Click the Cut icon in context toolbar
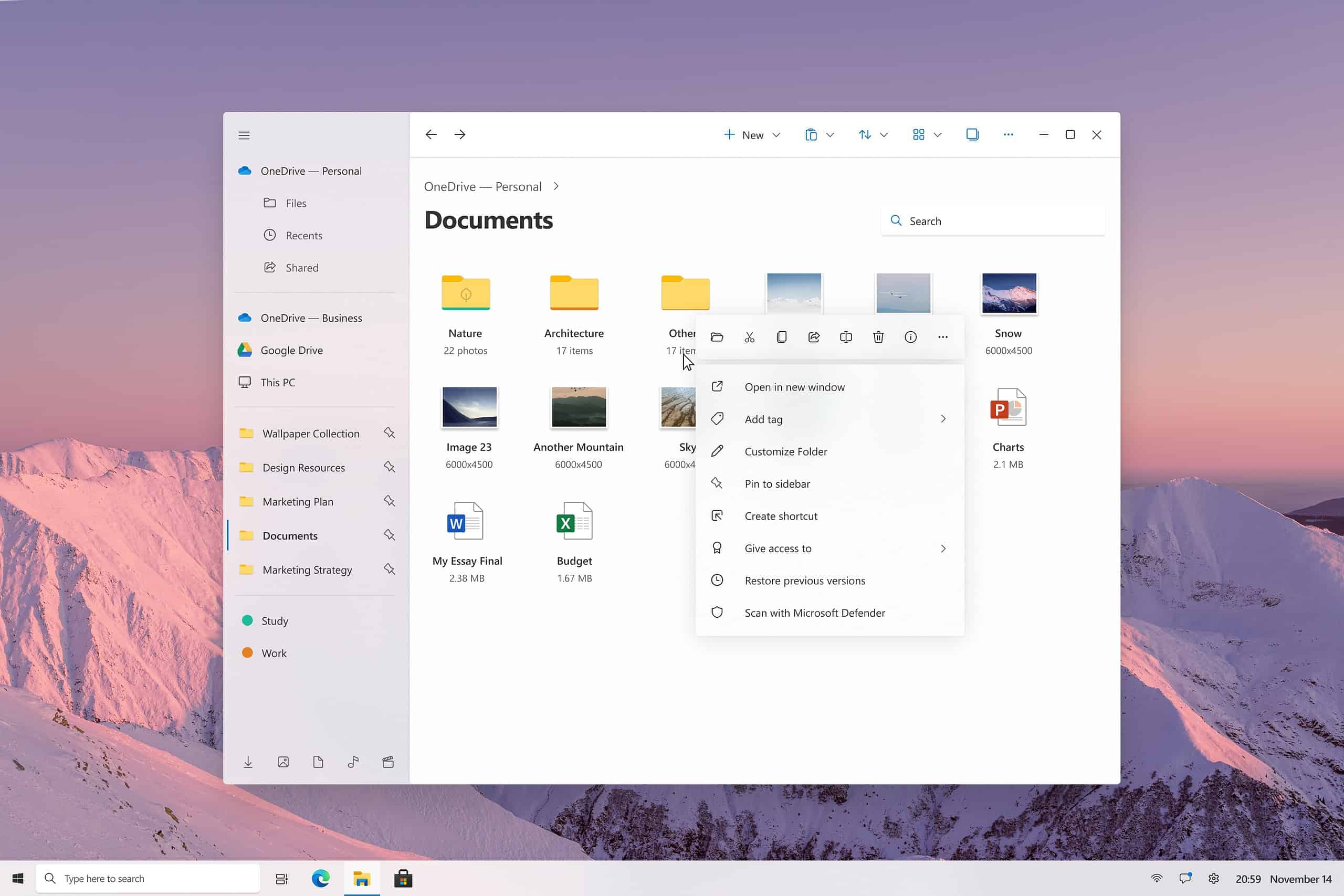This screenshot has height=896, width=1344. coord(749,337)
